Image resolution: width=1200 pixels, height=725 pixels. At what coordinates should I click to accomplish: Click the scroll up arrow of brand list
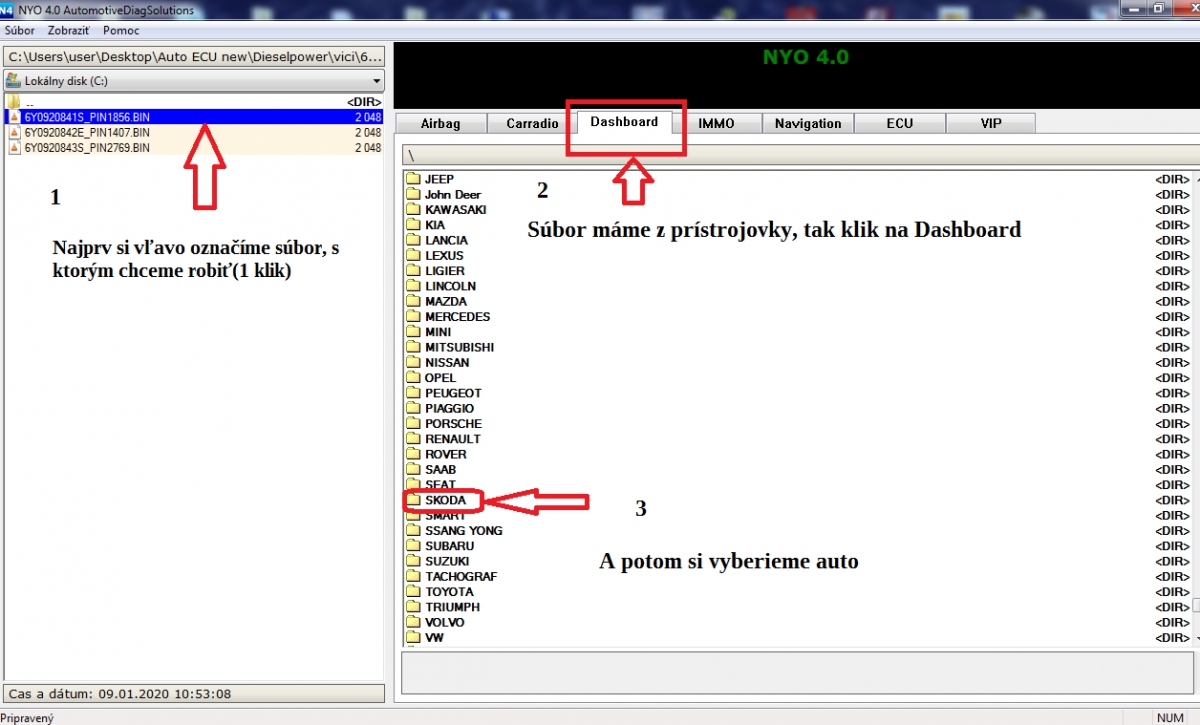[1195, 178]
